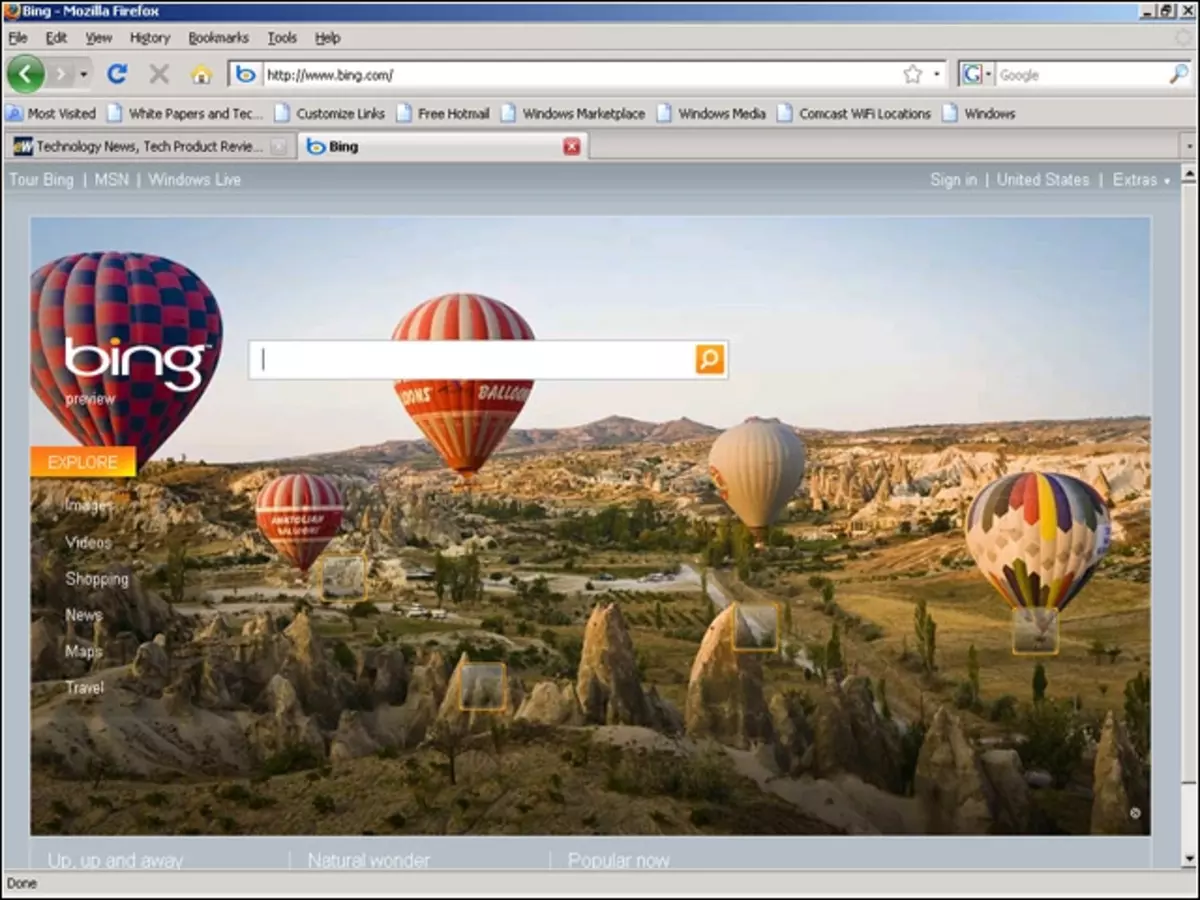Click the Bing favicon on the active tab
1200x900 pixels.
pos(316,146)
